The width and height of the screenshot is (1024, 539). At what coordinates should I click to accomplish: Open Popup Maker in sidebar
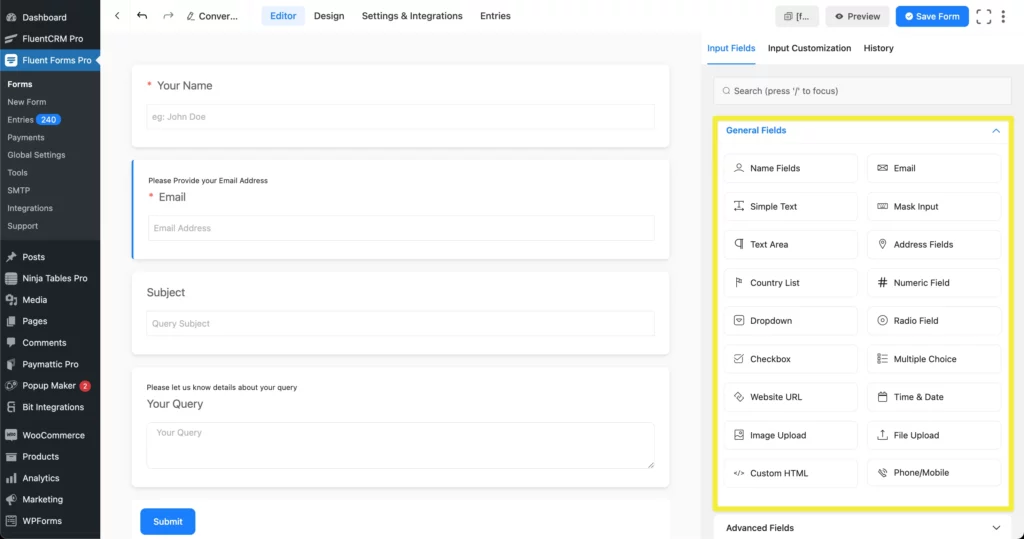[50, 385]
